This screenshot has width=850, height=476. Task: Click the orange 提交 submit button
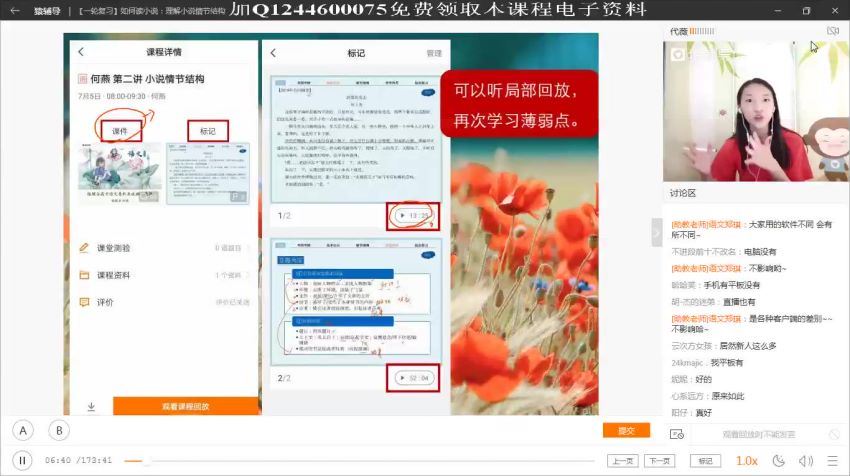click(x=626, y=431)
